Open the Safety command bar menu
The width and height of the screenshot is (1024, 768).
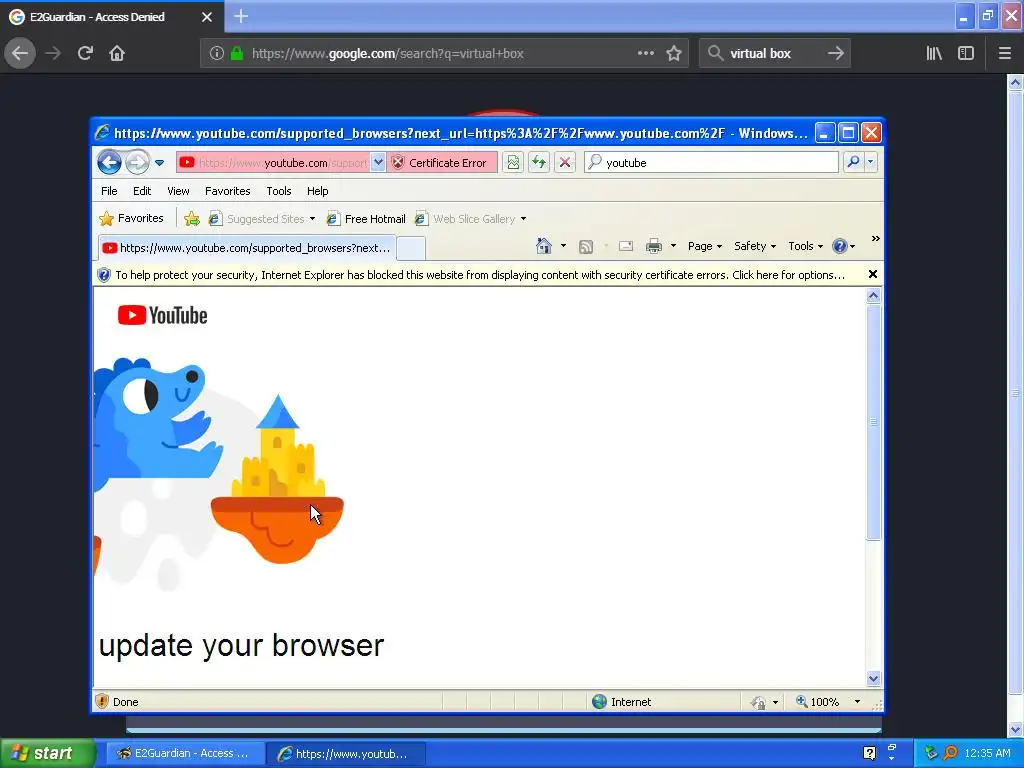755,246
